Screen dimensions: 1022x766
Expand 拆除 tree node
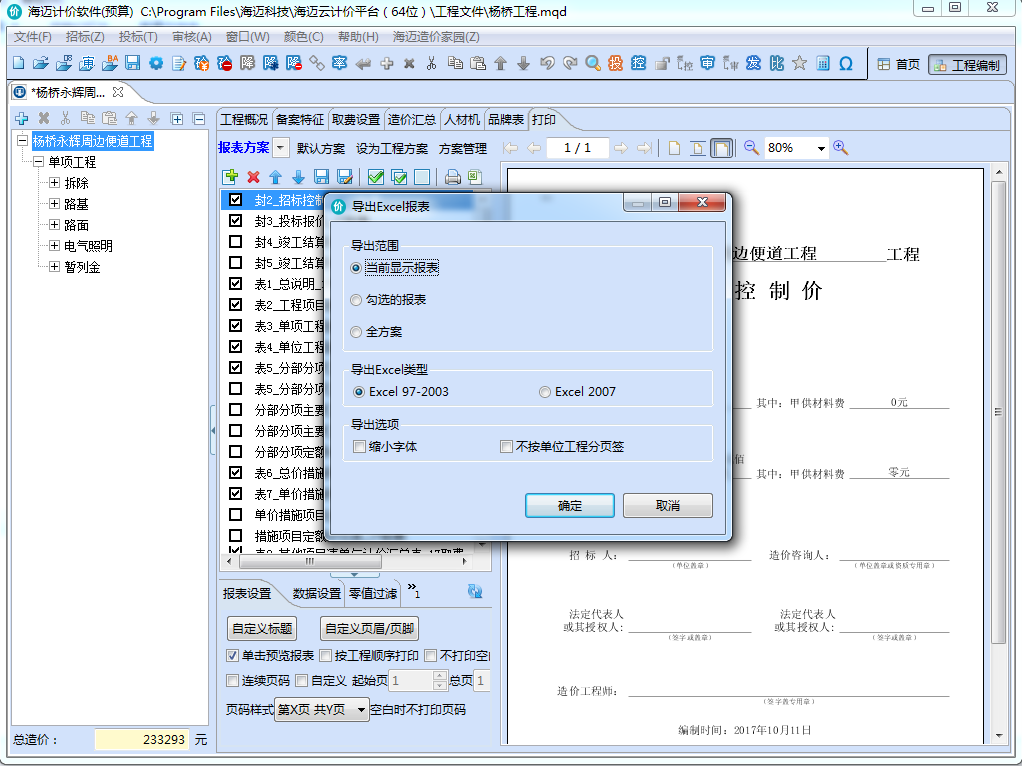tap(55, 183)
